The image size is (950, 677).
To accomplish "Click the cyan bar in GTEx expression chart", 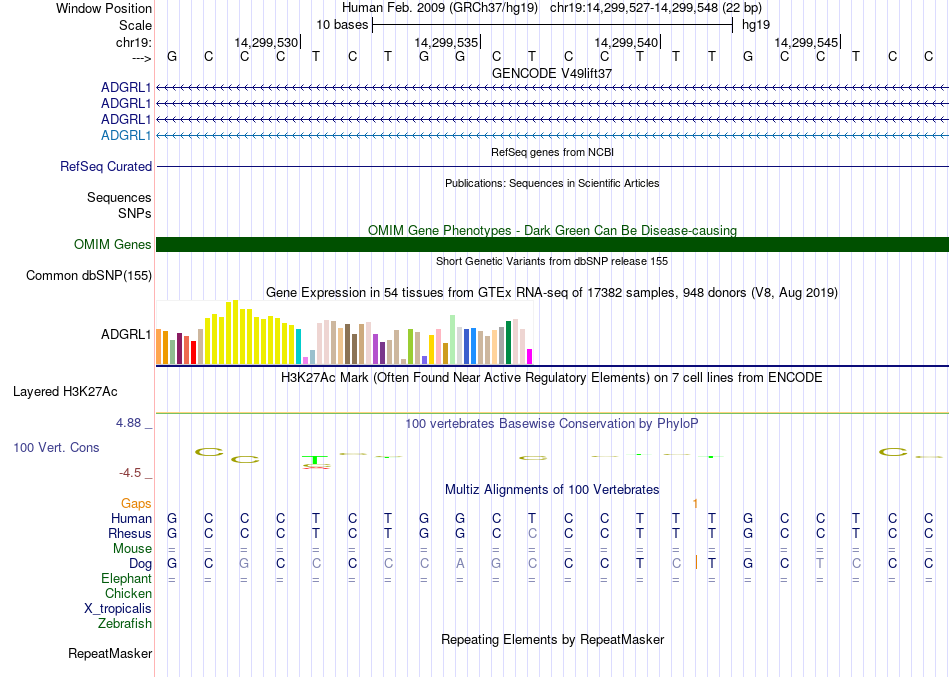I will pos(299,346).
